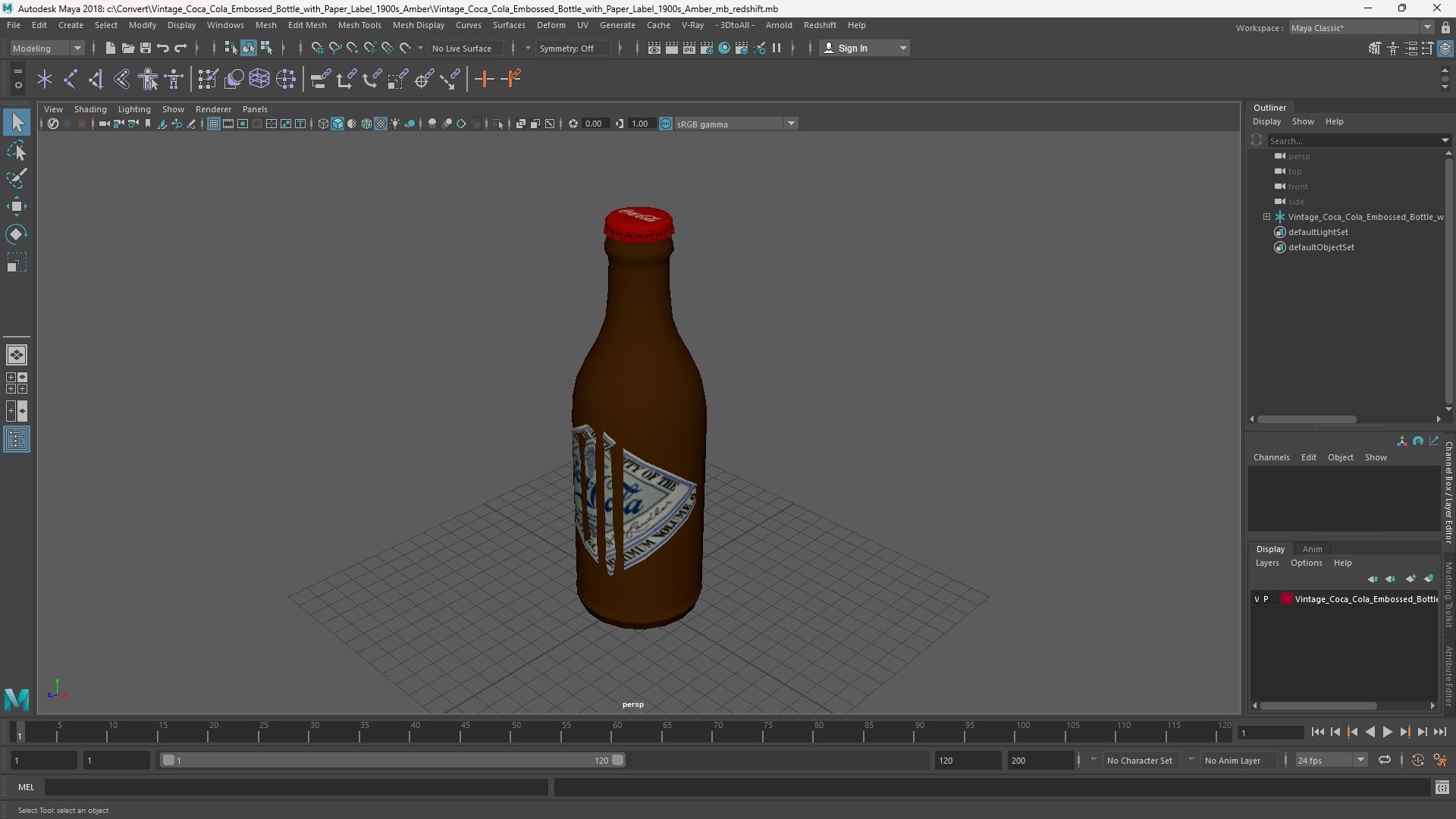This screenshot has width=1456, height=819.
Task: Select the arrow Select tool in toolbox
Action: coord(17,122)
